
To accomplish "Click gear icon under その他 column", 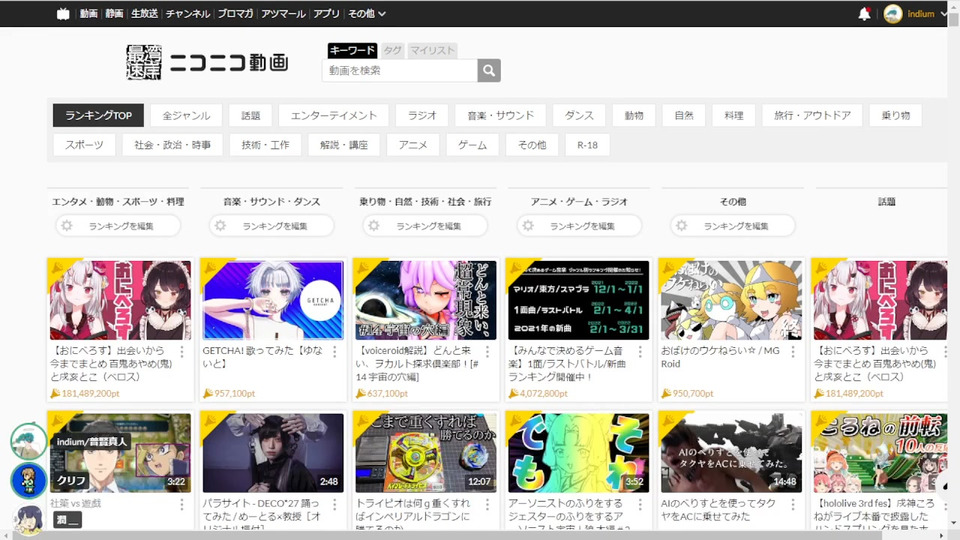I will (x=681, y=226).
